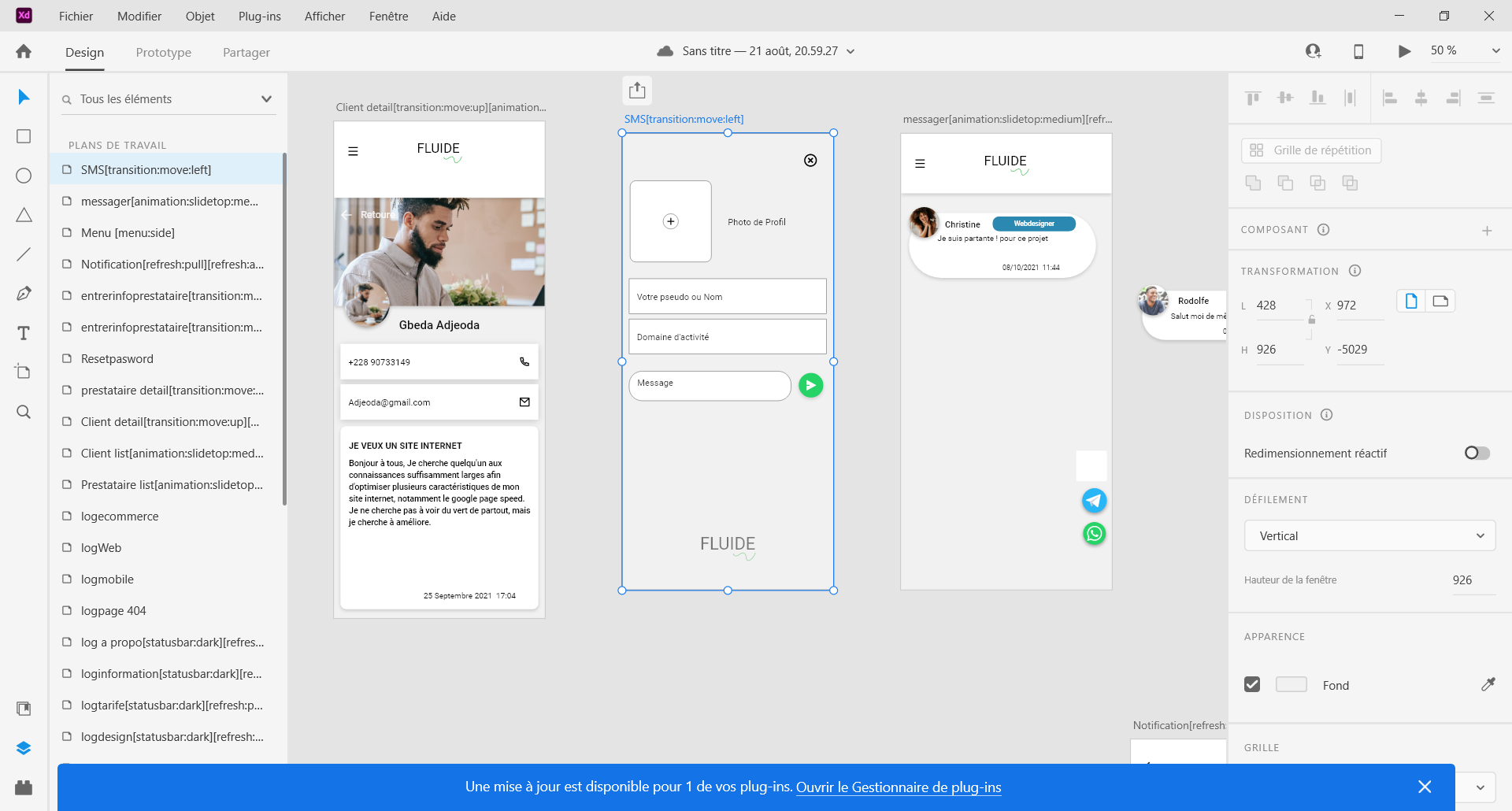This screenshot has width=1512, height=811.
Task: Align top edges icon
Action: pos(1253,98)
